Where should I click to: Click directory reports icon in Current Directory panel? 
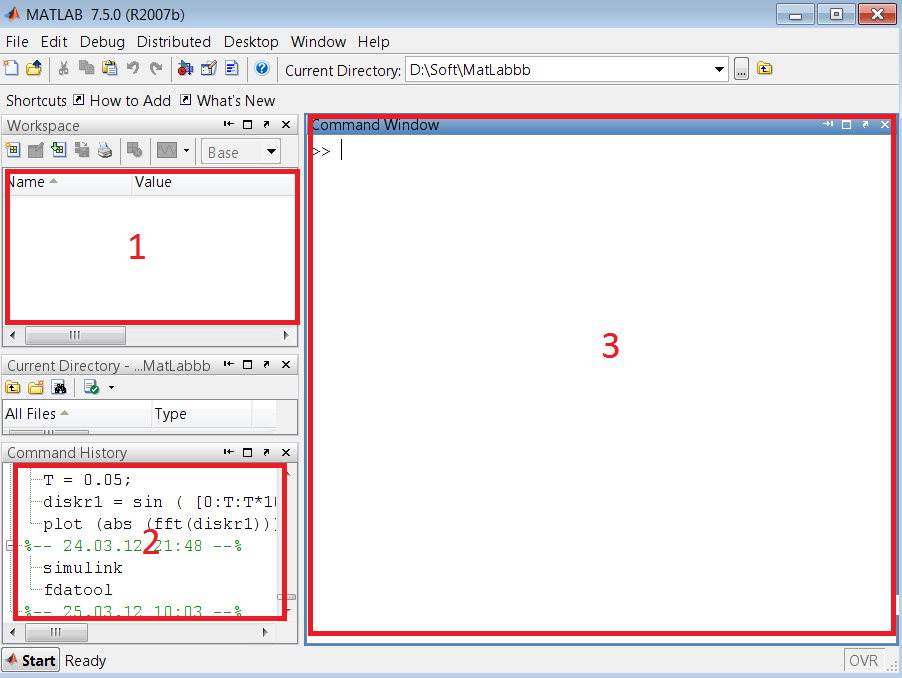click(x=91, y=388)
